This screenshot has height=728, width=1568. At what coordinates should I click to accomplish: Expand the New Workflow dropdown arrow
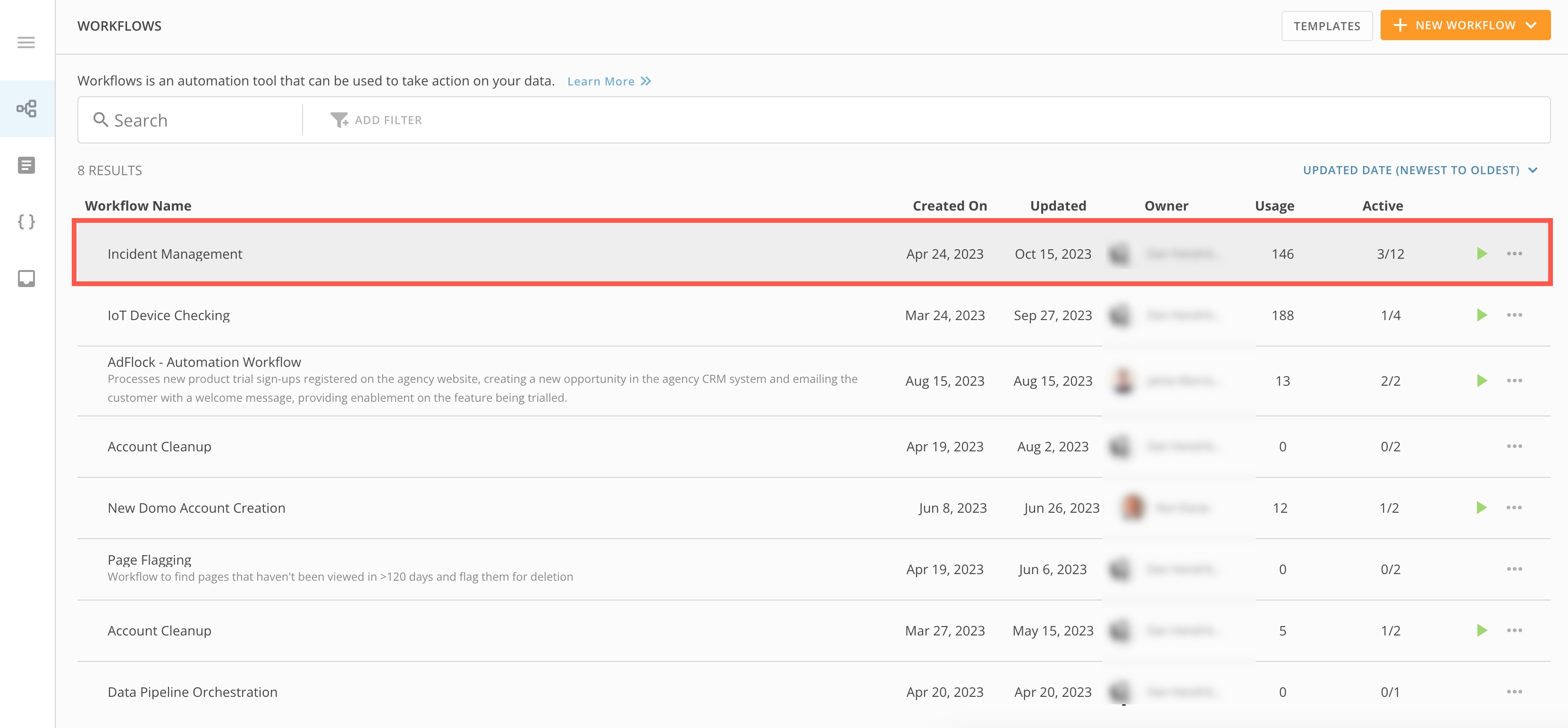pyautogui.click(x=1532, y=25)
